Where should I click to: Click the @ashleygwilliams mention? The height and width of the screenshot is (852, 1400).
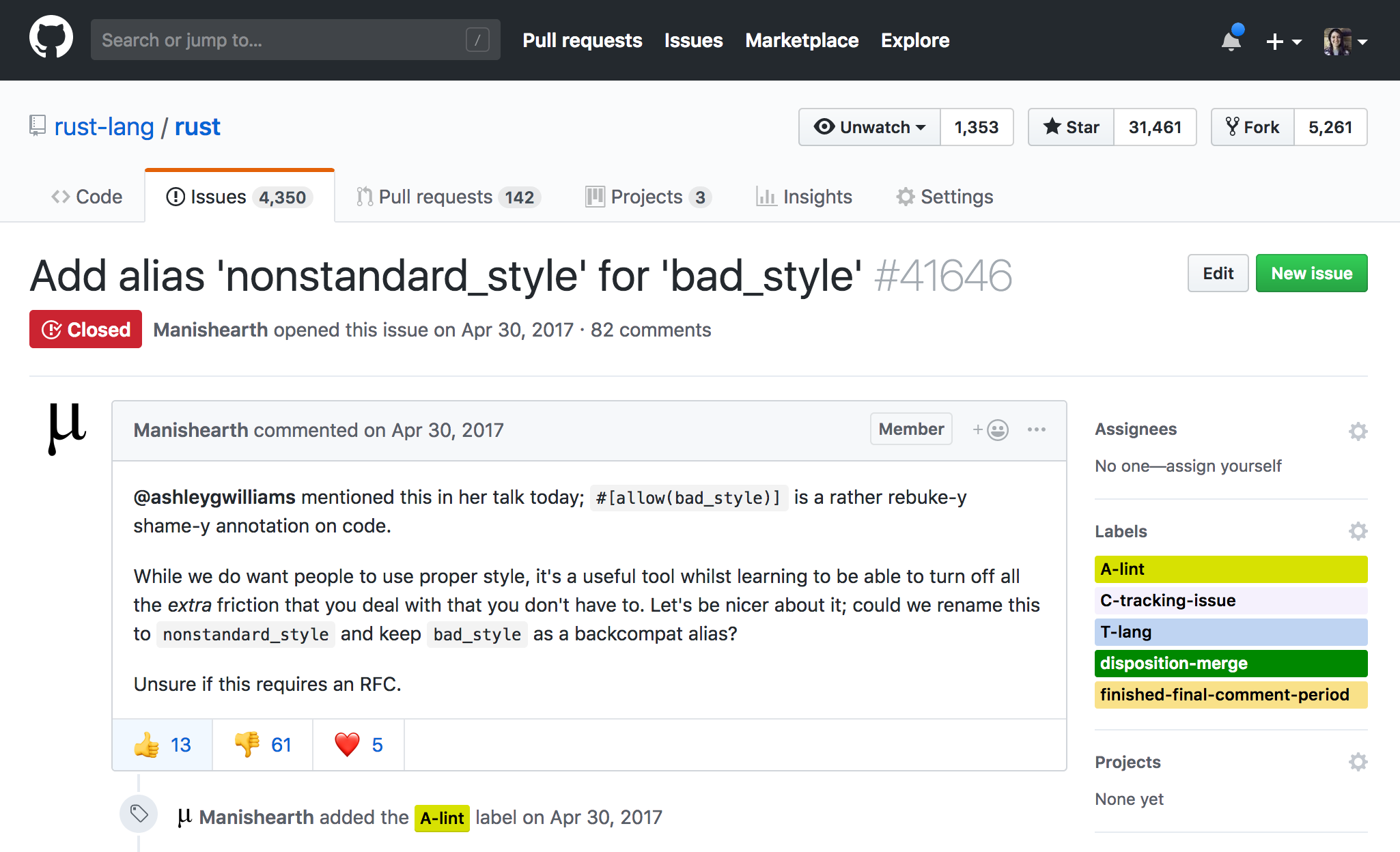214,497
